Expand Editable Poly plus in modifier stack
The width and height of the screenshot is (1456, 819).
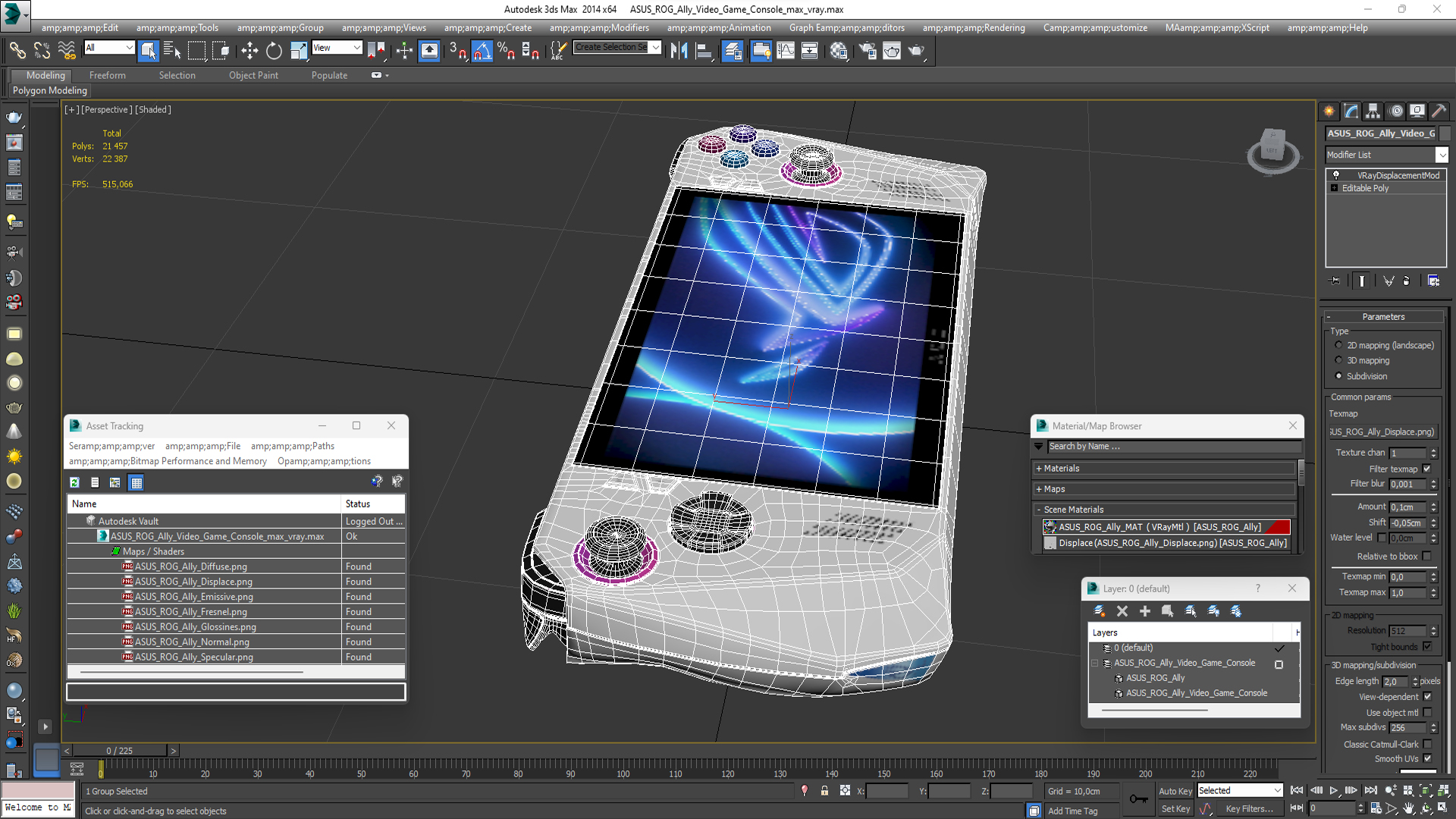pos(1334,188)
